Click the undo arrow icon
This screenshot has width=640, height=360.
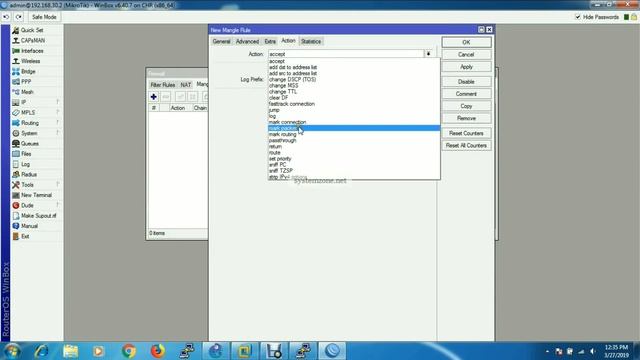pos(7,17)
